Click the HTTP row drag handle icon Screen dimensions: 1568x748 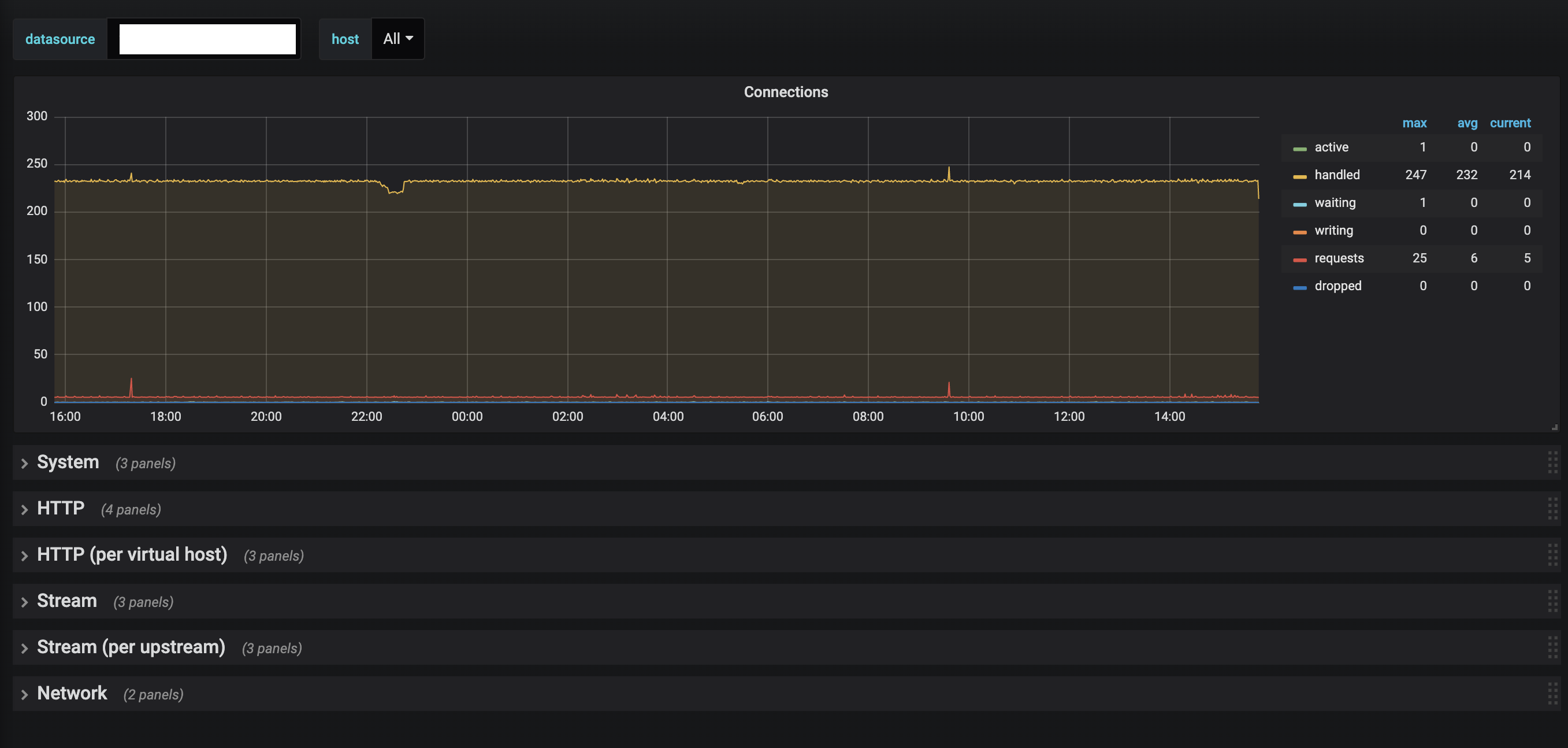[x=1552, y=509]
